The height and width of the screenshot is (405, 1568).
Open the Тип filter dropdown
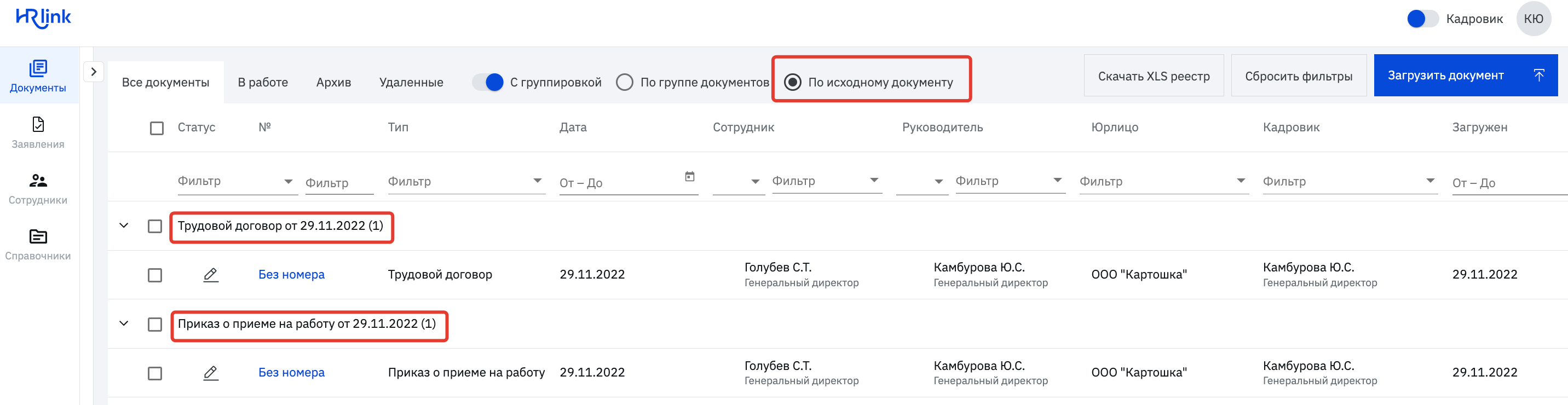(466, 181)
